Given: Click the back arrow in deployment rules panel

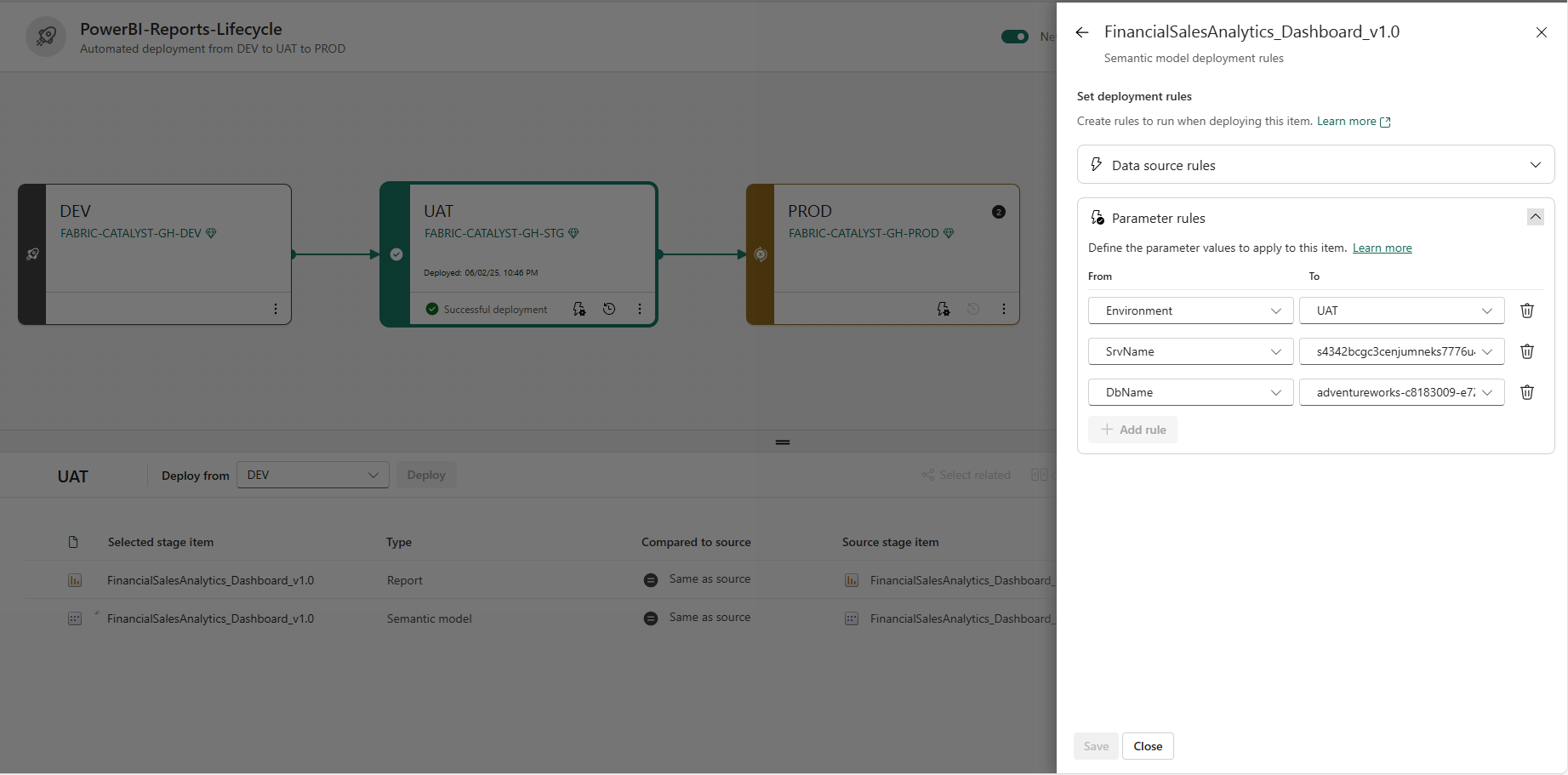Looking at the screenshot, I should [1082, 32].
